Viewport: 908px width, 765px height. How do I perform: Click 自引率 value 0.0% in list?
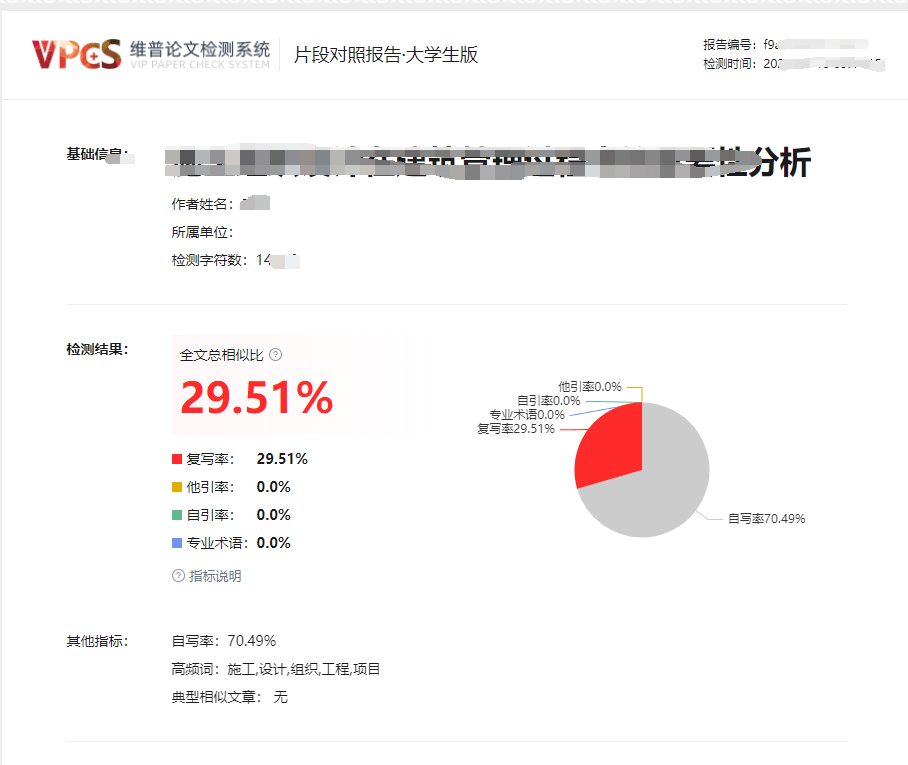click(x=273, y=515)
